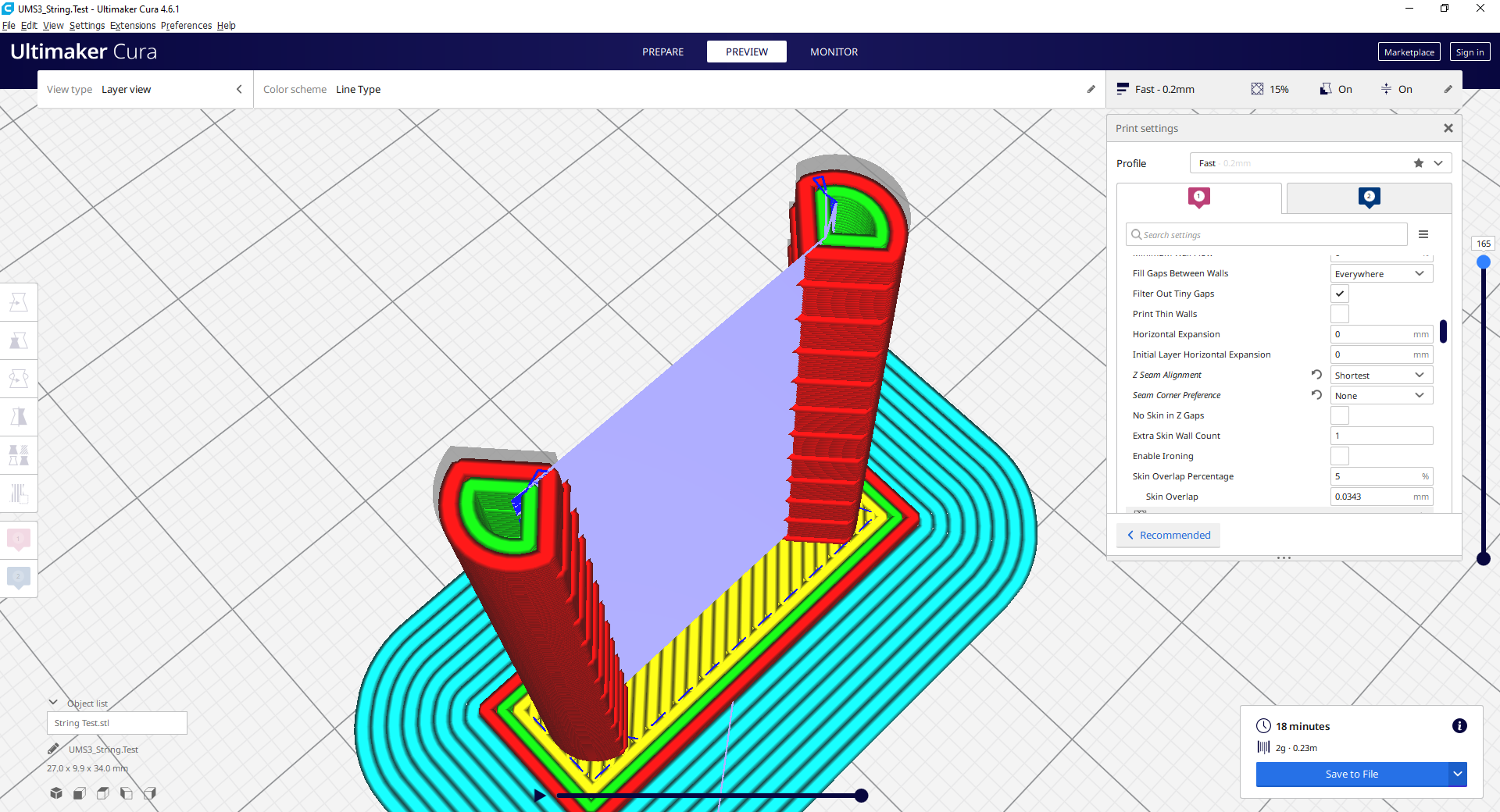Reset Seam Corner Preference to default
The image size is (1500, 812).
click(x=1316, y=395)
